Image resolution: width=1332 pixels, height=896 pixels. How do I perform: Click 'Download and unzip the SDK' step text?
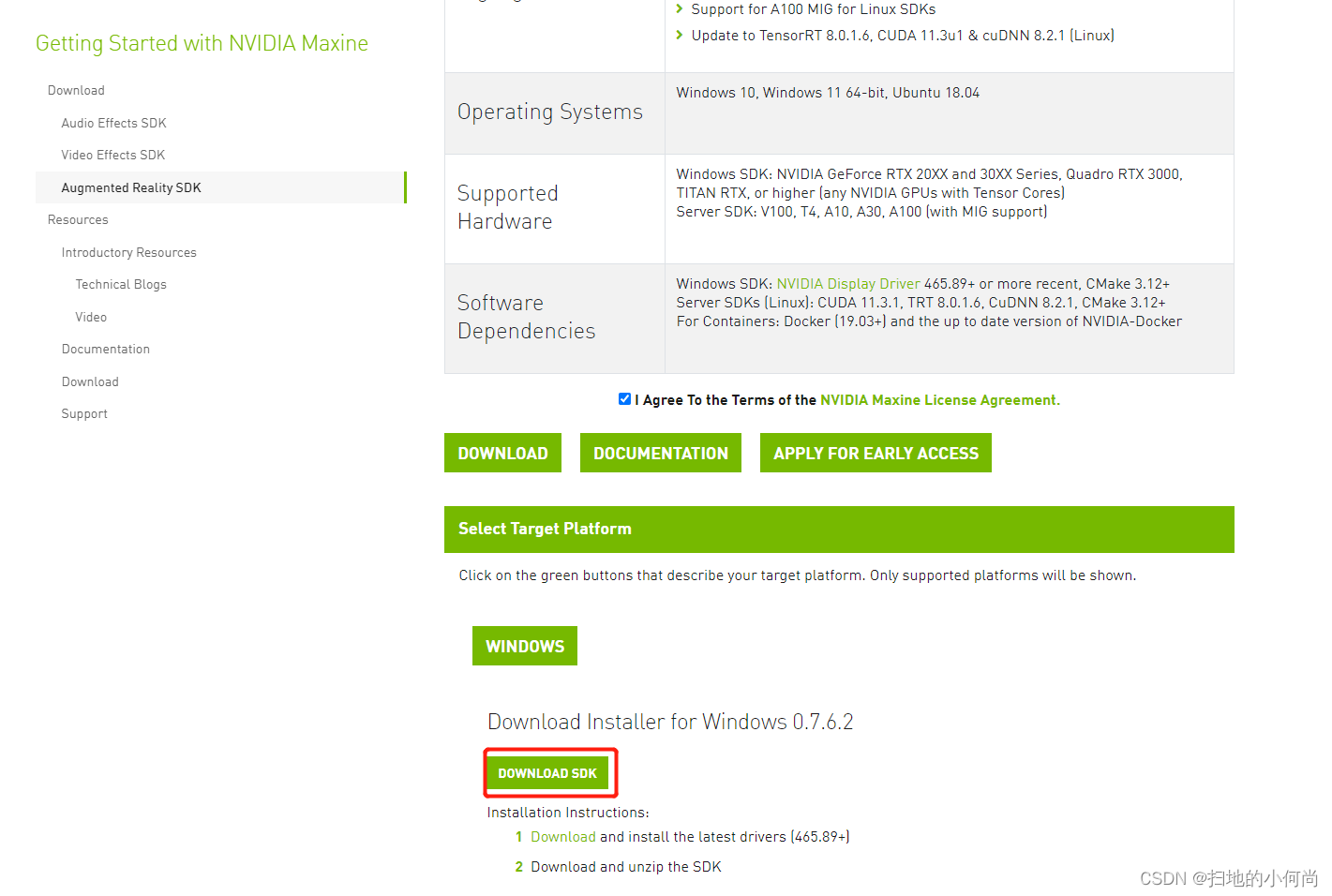tap(626, 867)
